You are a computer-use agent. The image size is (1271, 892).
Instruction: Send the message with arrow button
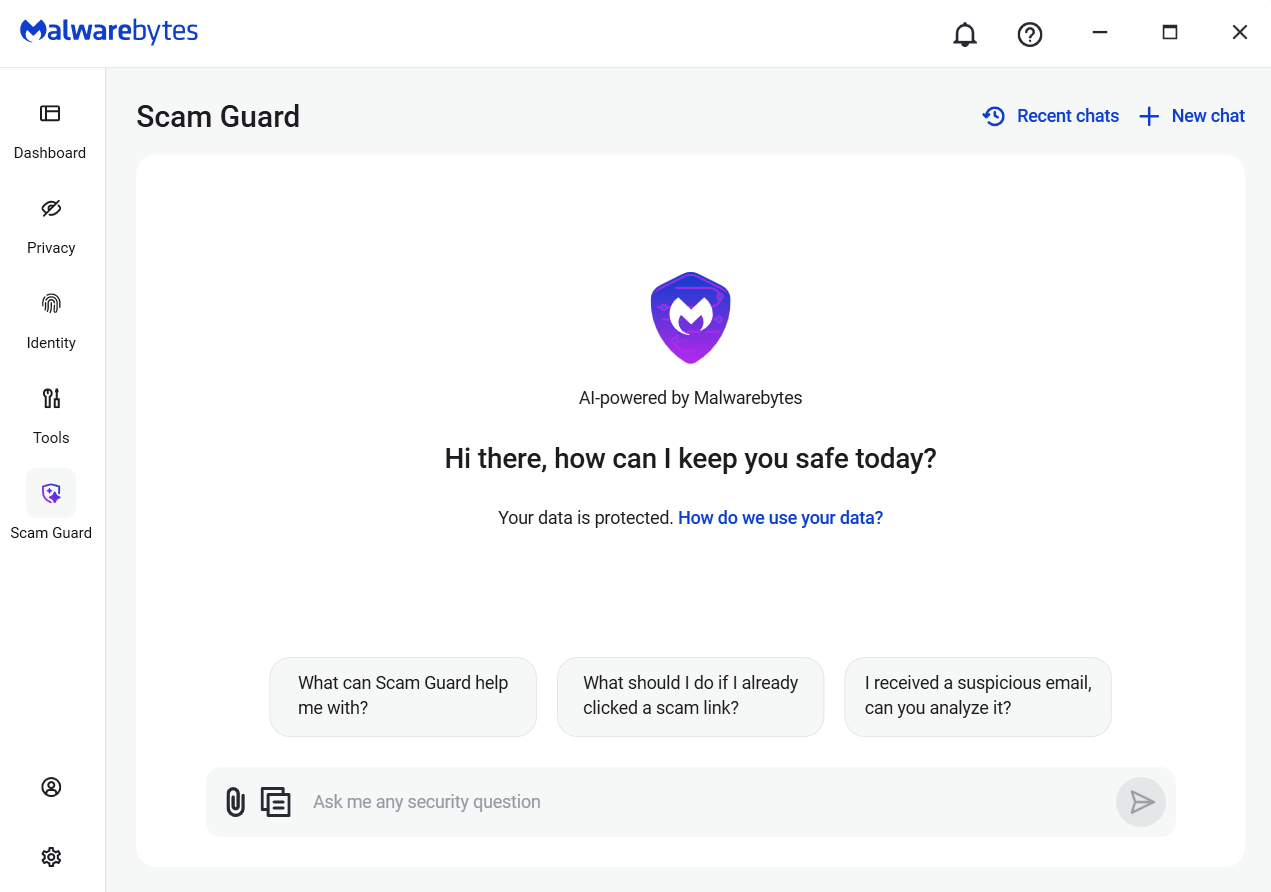coord(1141,802)
